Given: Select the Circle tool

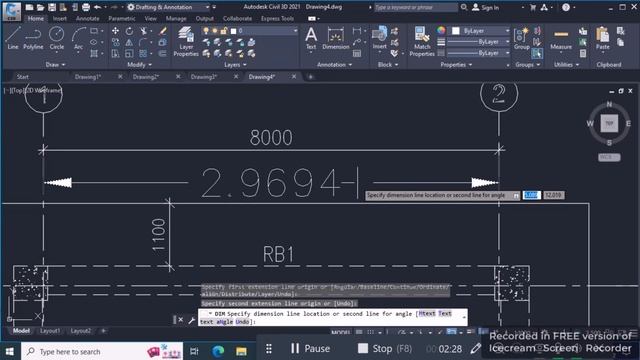Looking at the screenshot, I should coord(56,38).
